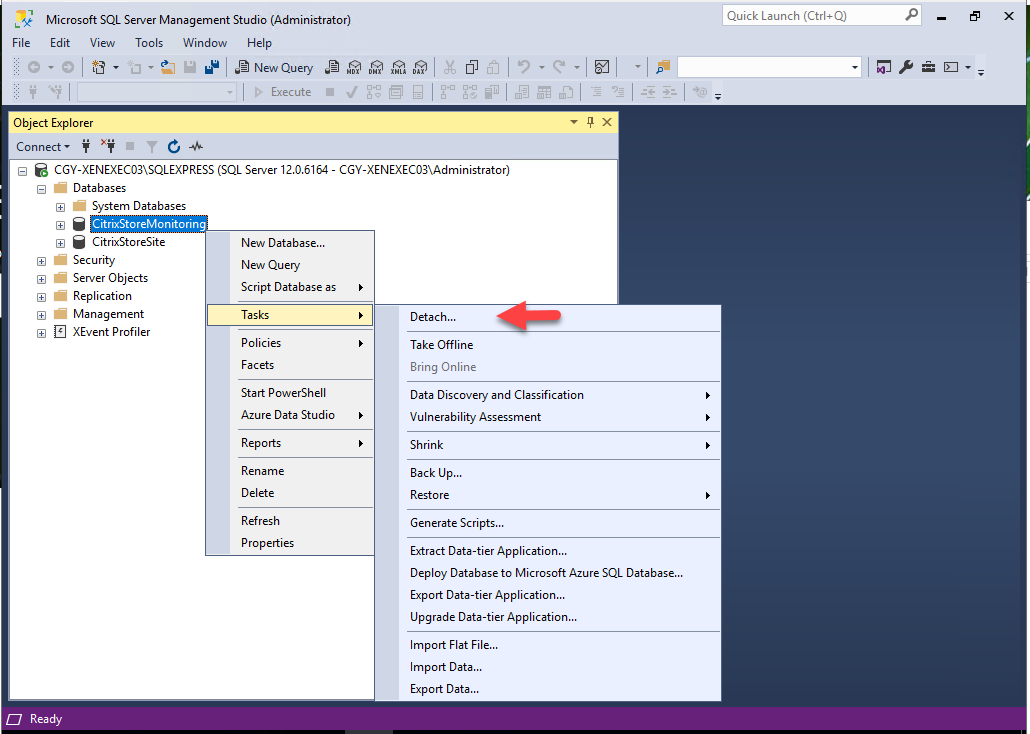Click the Disconnect icon in Object Explorer toolbar
1030x734 pixels.
(108, 146)
